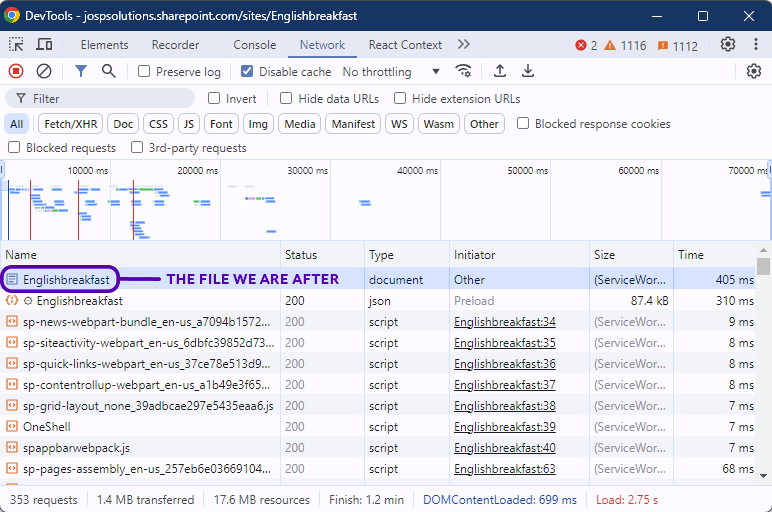Image resolution: width=772 pixels, height=512 pixels.
Task: Check 3rd-party requests box
Action: click(137, 147)
